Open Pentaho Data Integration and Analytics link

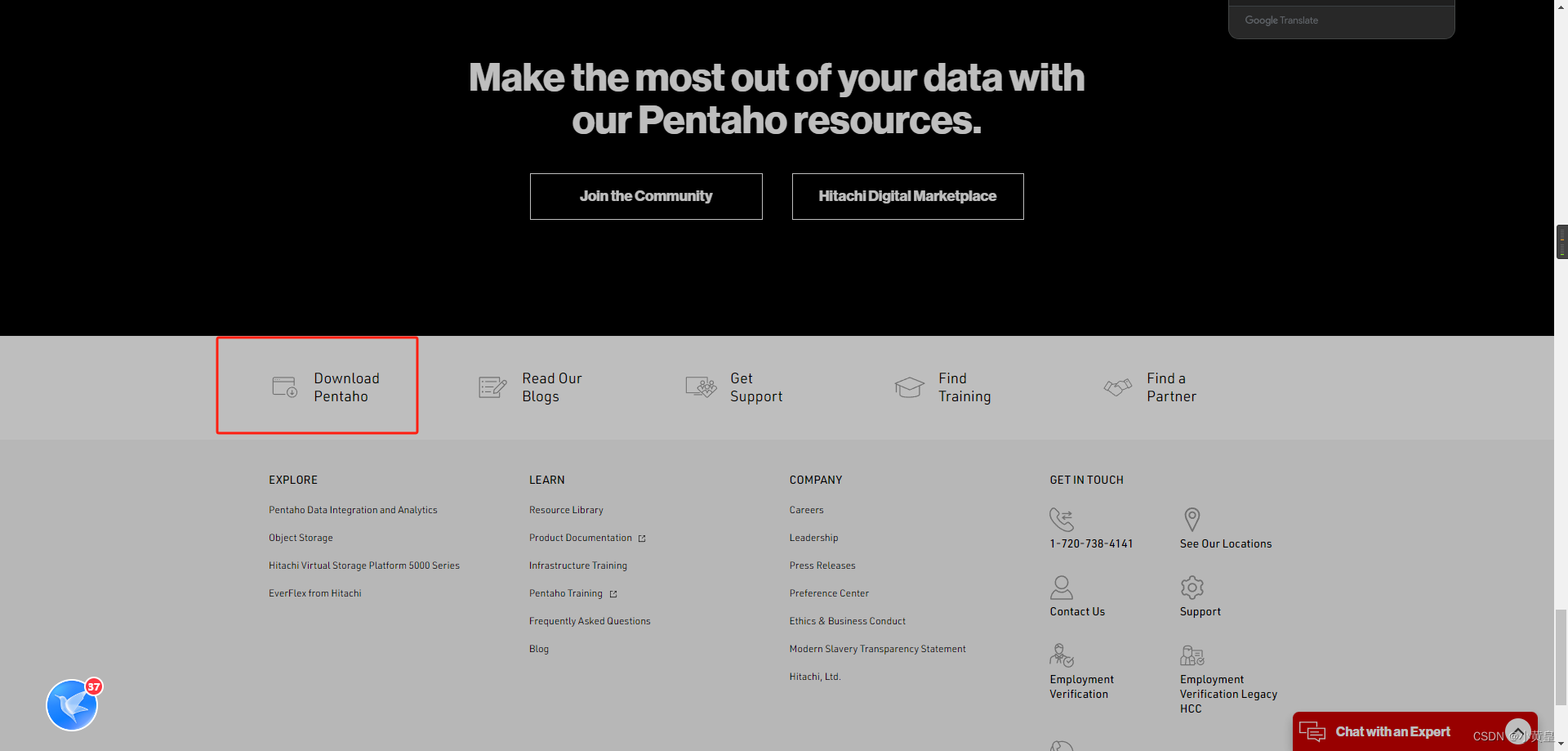tap(353, 510)
